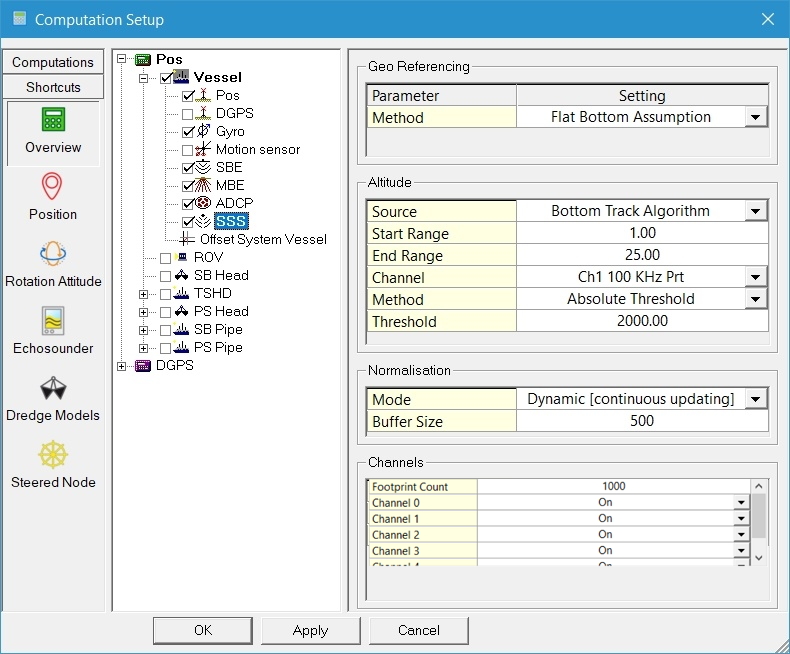Switch to the Computations tab
This screenshot has width=790, height=654.
pos(53,62)
